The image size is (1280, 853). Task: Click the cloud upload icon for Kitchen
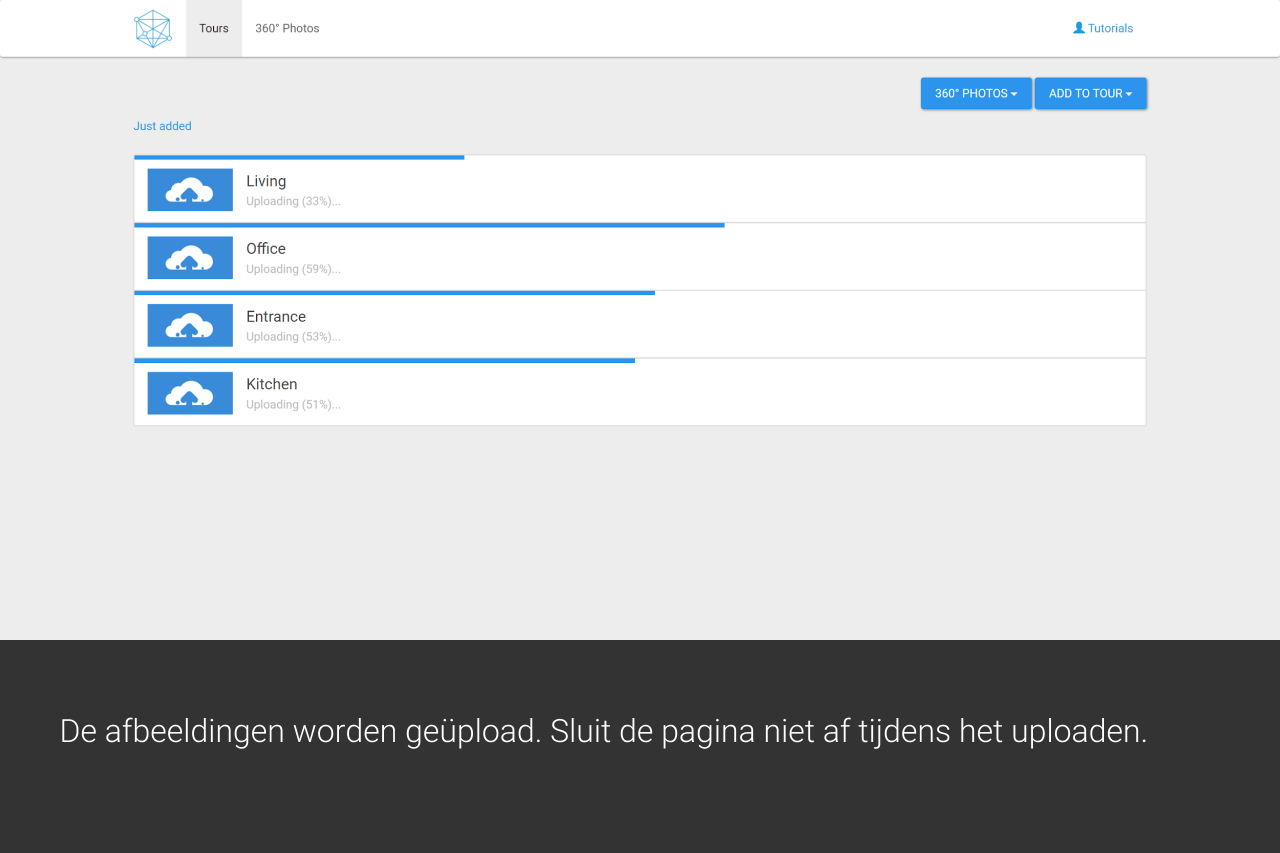pos(190,393)
